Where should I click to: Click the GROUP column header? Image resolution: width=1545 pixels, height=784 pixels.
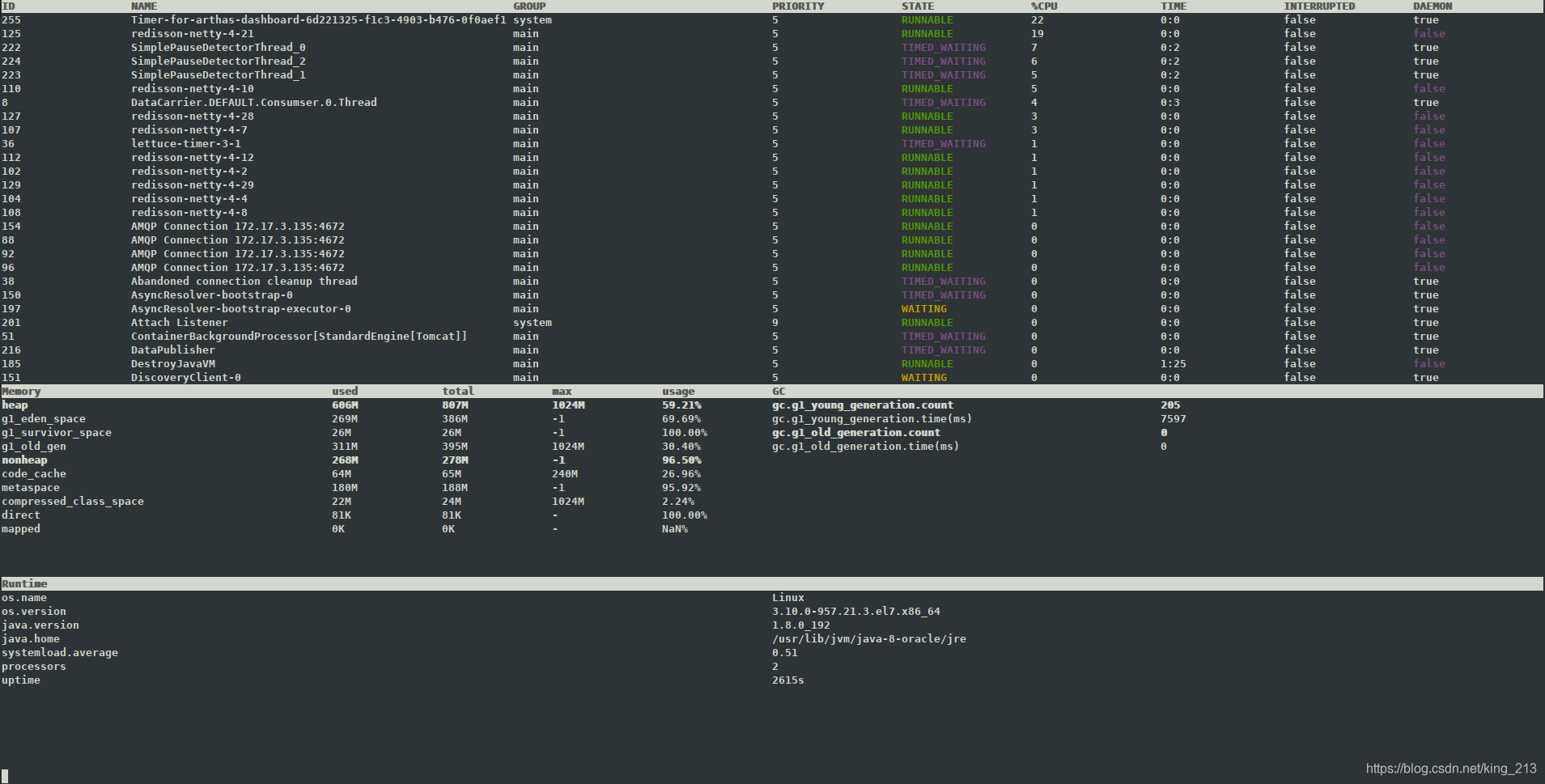point(529,6)
